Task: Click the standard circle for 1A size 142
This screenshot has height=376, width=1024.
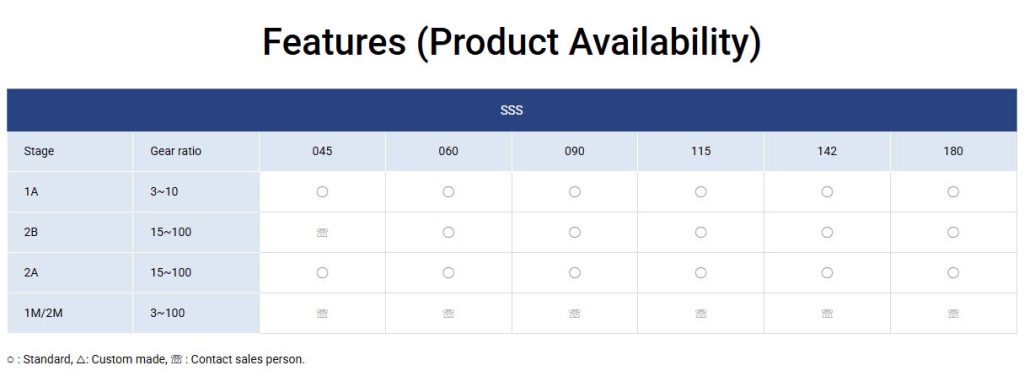Action: coord(827,192)
